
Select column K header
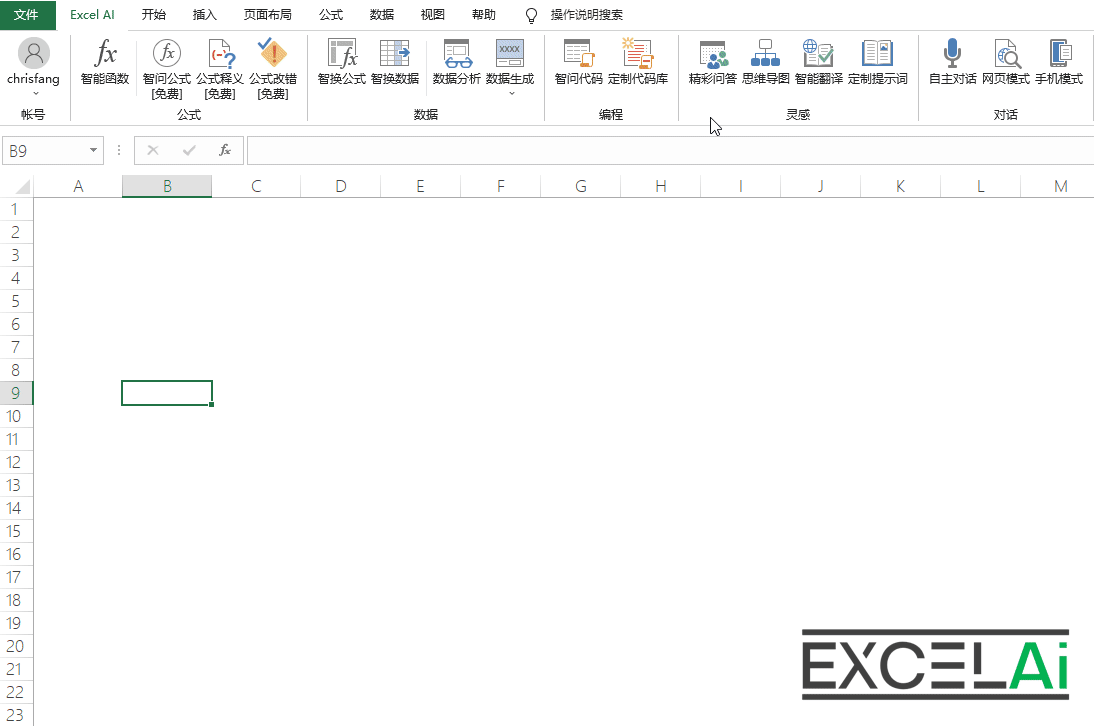click(x=900, y=186)
